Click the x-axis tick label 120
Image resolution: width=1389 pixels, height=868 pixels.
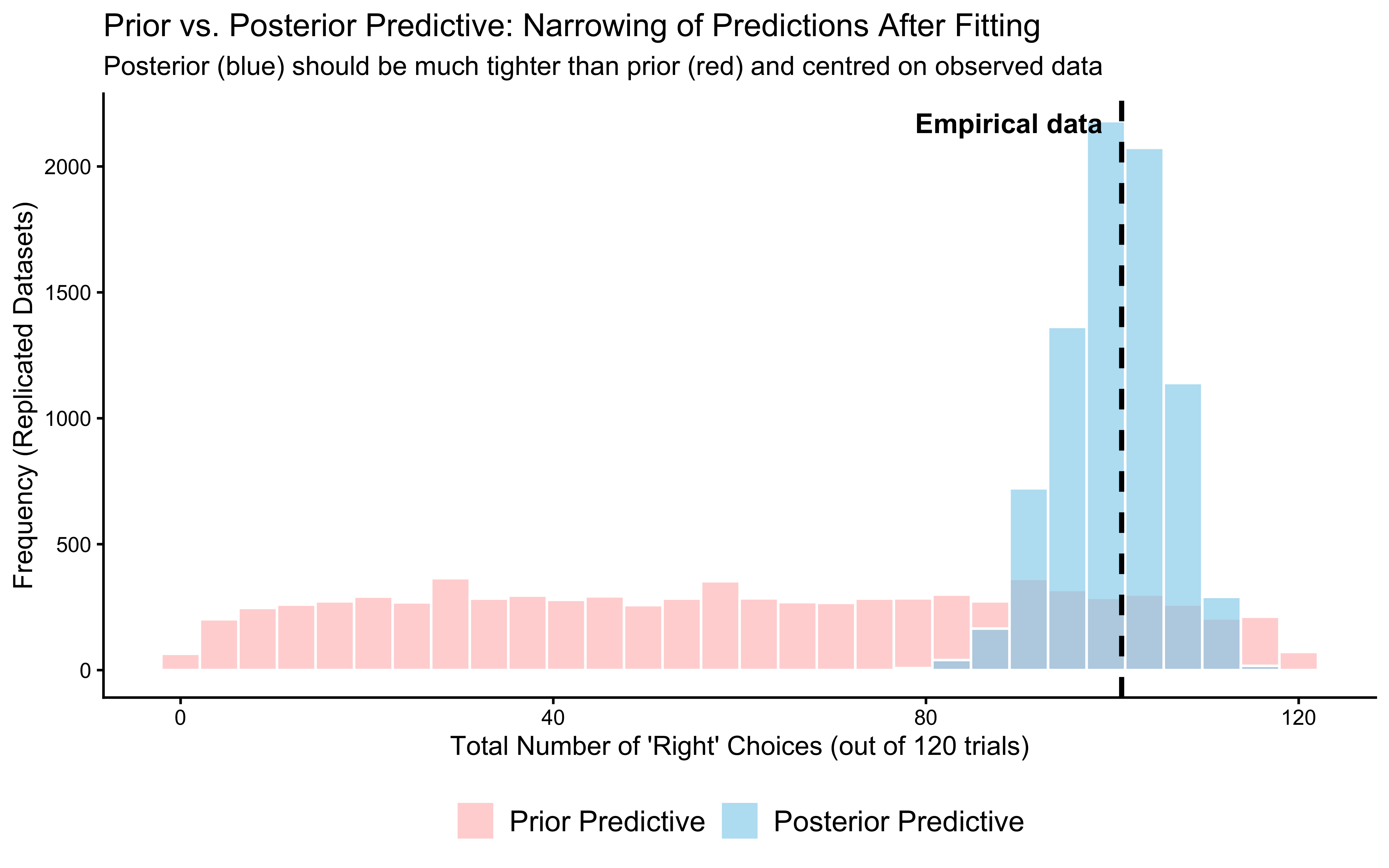pos(1297,719)
